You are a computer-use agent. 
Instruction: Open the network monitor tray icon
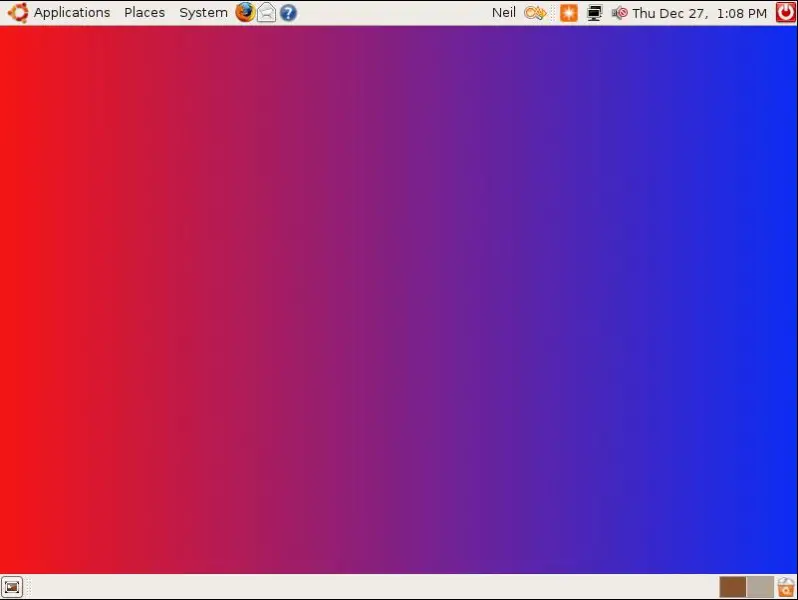(595, 13)
